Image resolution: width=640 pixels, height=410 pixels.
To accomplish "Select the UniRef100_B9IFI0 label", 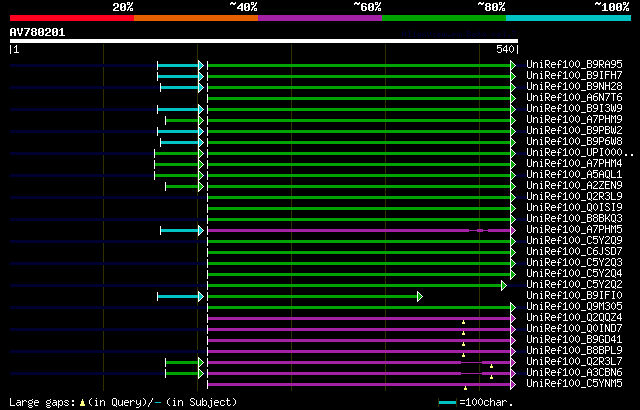I will click(574, 296).
